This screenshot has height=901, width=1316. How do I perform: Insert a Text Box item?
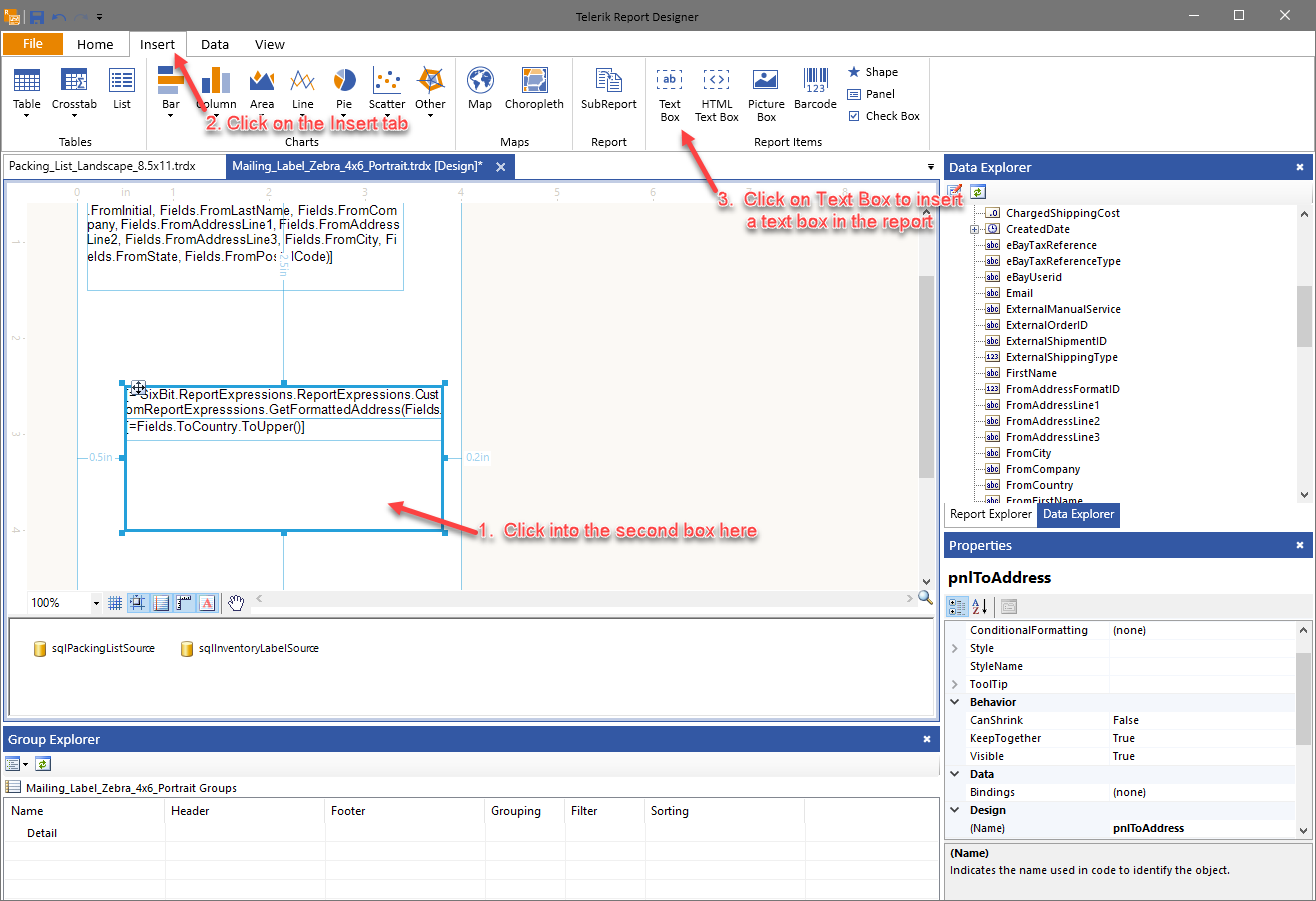[670, 95]
